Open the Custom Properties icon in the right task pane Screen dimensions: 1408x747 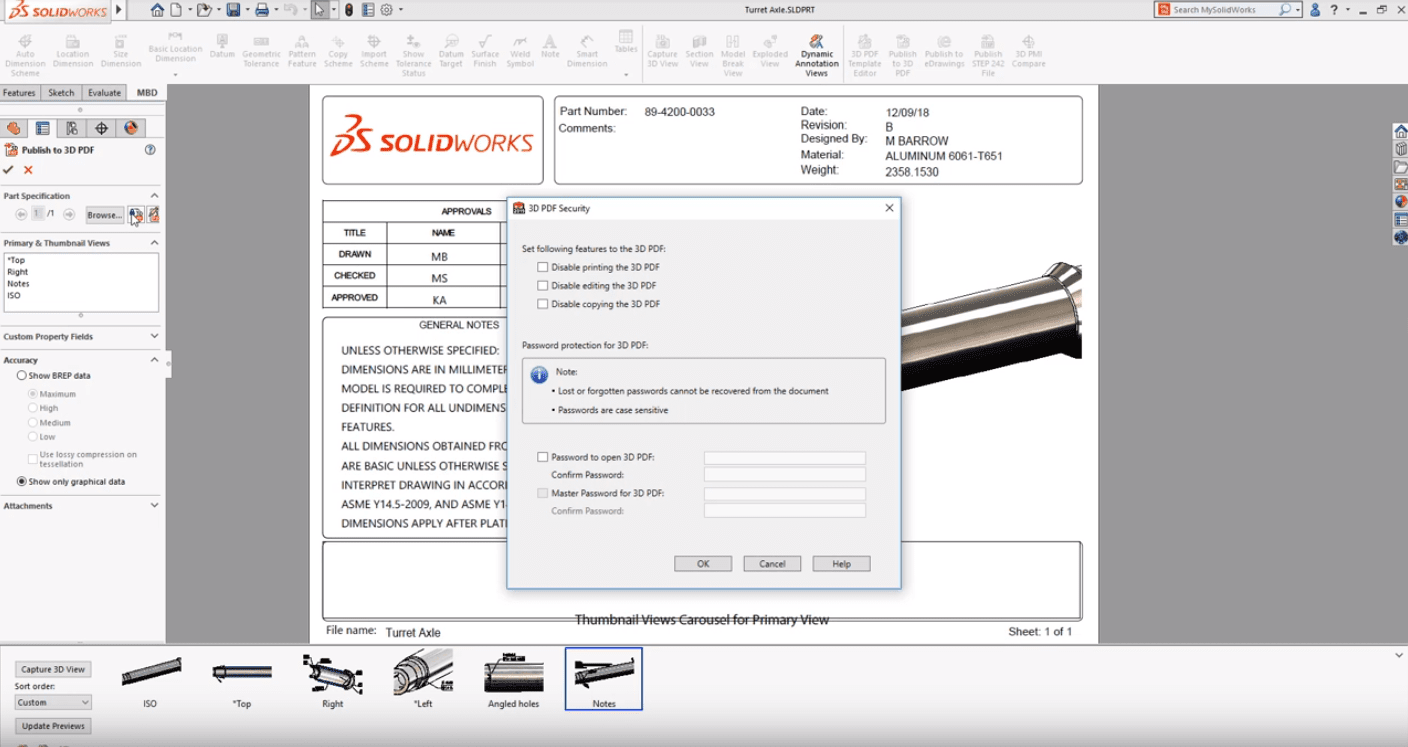coord(1400,220)
